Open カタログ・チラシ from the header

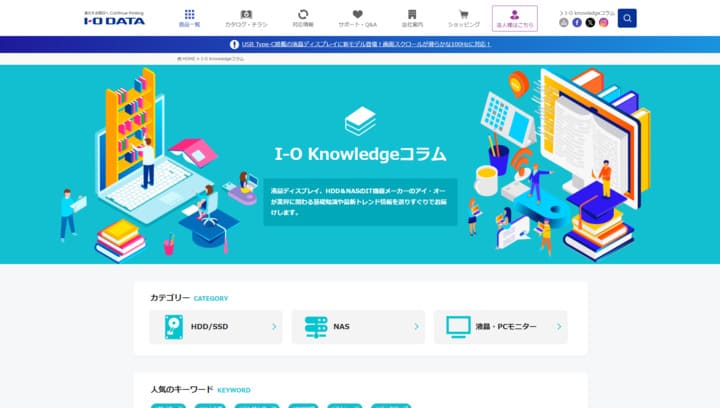pos(246,18)
